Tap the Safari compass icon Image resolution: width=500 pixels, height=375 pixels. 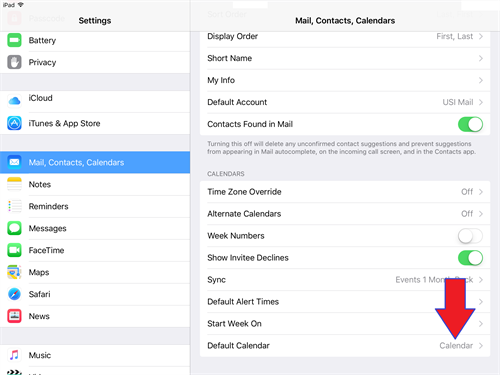[14, 294]
